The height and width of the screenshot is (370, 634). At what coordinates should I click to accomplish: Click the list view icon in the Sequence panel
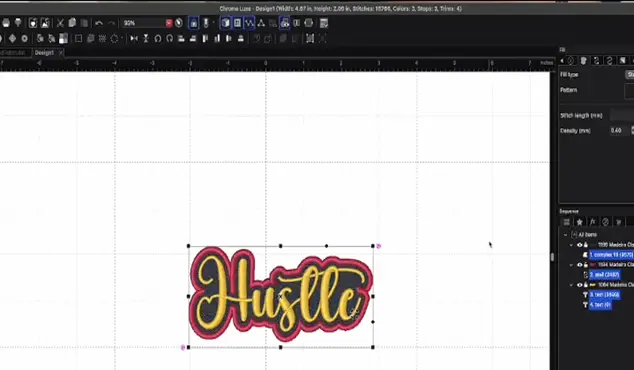click(x=566, y=222)
